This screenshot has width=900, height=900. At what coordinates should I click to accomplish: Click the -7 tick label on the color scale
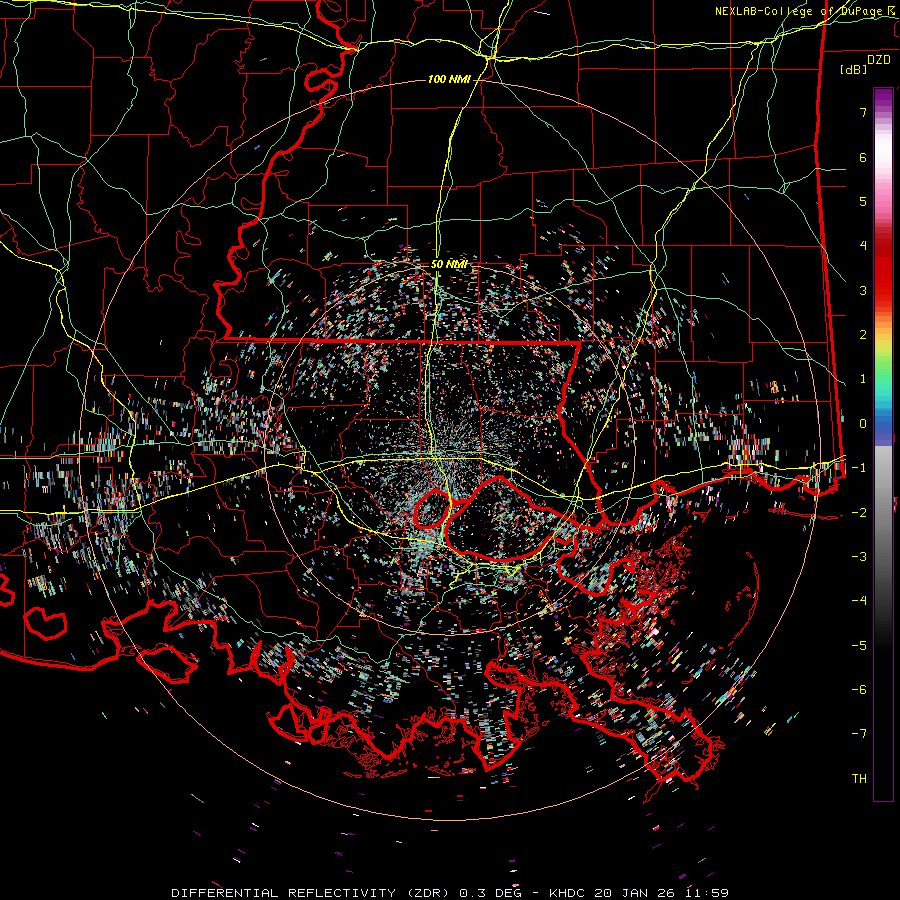pos(859,734)
